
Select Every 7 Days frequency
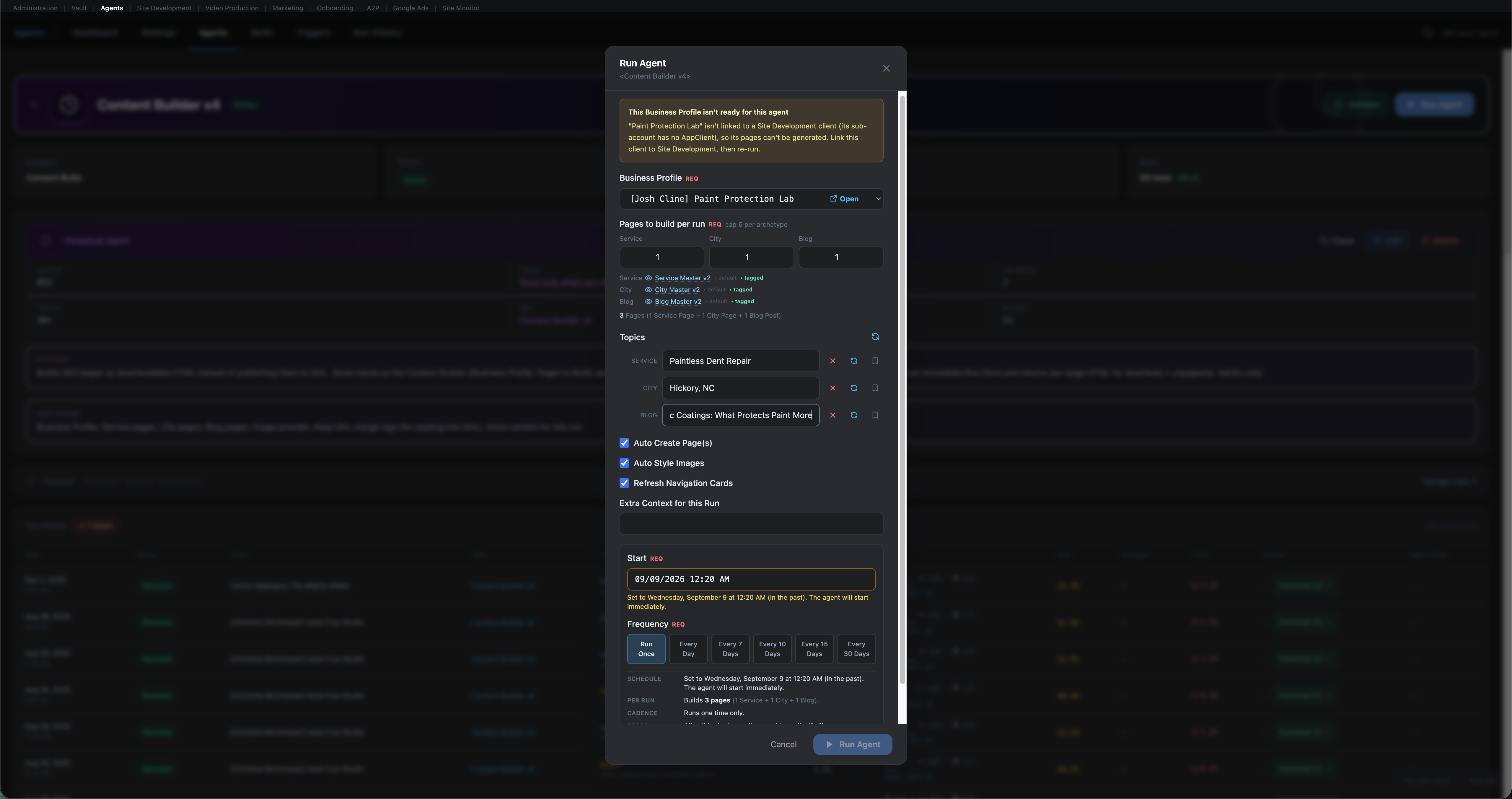pos(730,649)
